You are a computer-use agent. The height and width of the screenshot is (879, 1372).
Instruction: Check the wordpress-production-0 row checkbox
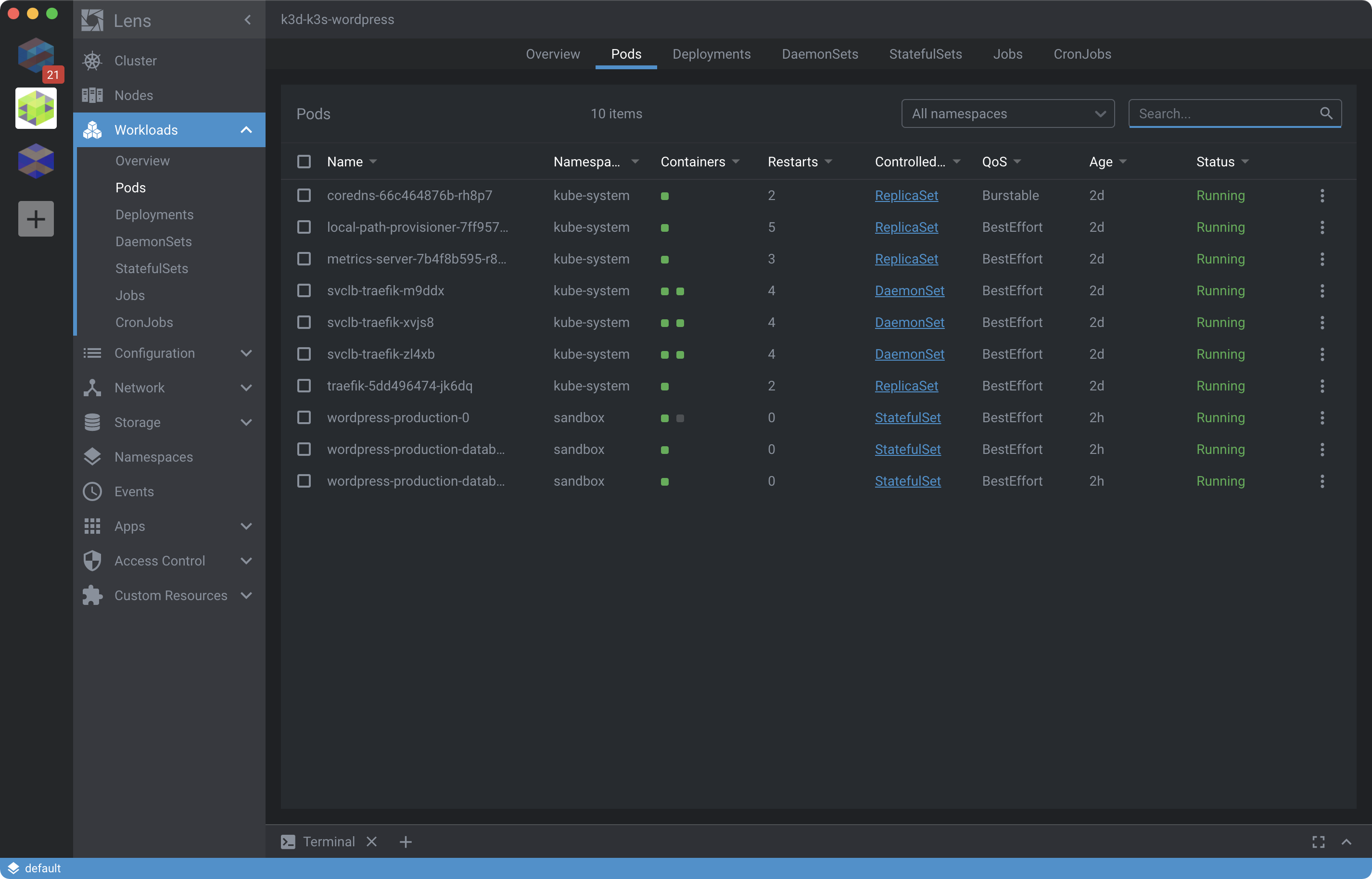click(304, 417)
